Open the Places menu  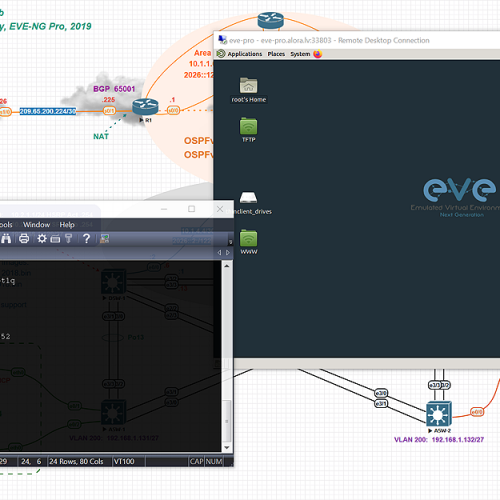[276, 54]
